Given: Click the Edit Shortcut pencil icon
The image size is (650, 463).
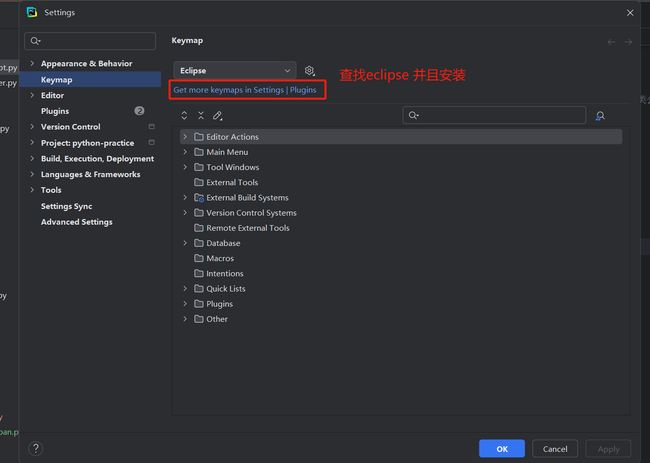Looking at the screenshot, I should tap(218, 116).
